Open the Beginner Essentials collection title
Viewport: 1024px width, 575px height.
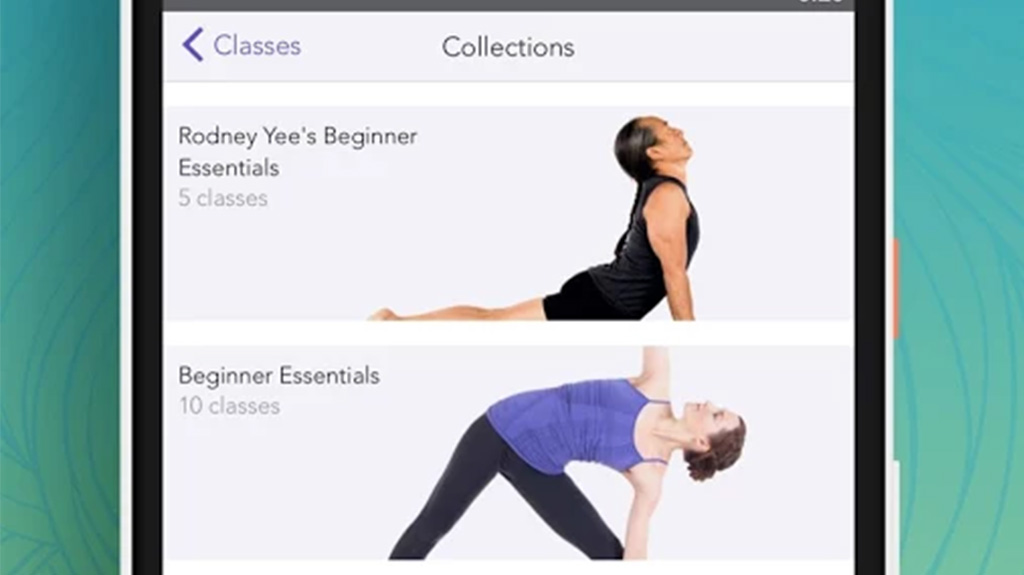pos(279,375)
